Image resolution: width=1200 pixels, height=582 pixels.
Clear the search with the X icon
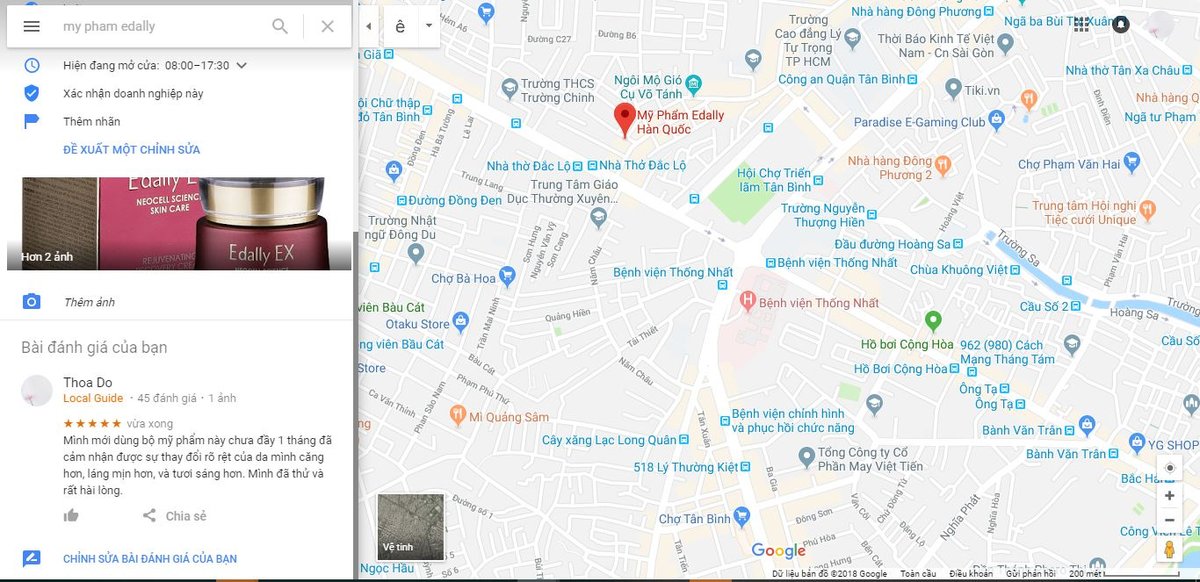(x=327, y=26)
